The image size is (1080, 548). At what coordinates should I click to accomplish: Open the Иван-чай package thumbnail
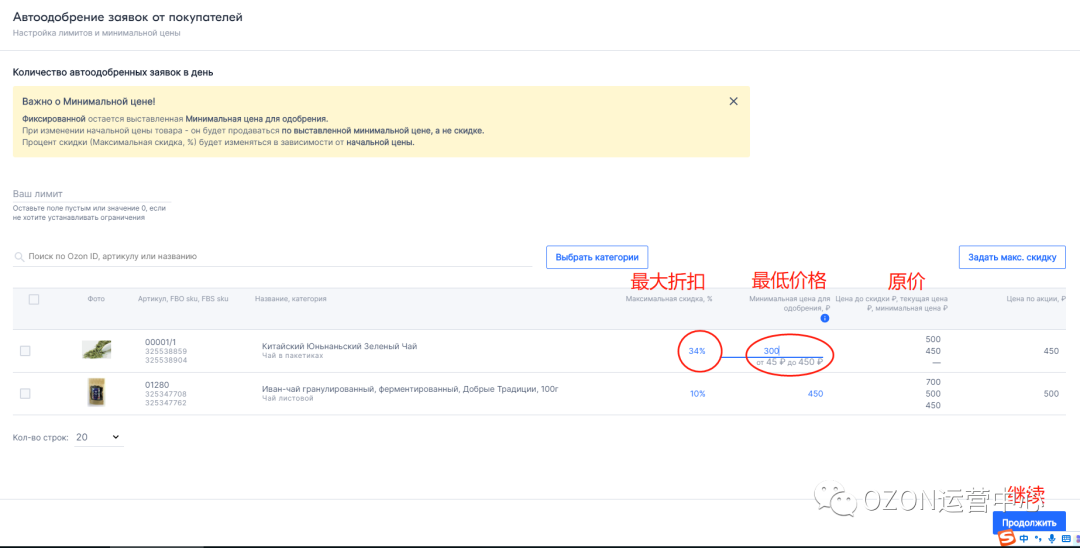96,392
